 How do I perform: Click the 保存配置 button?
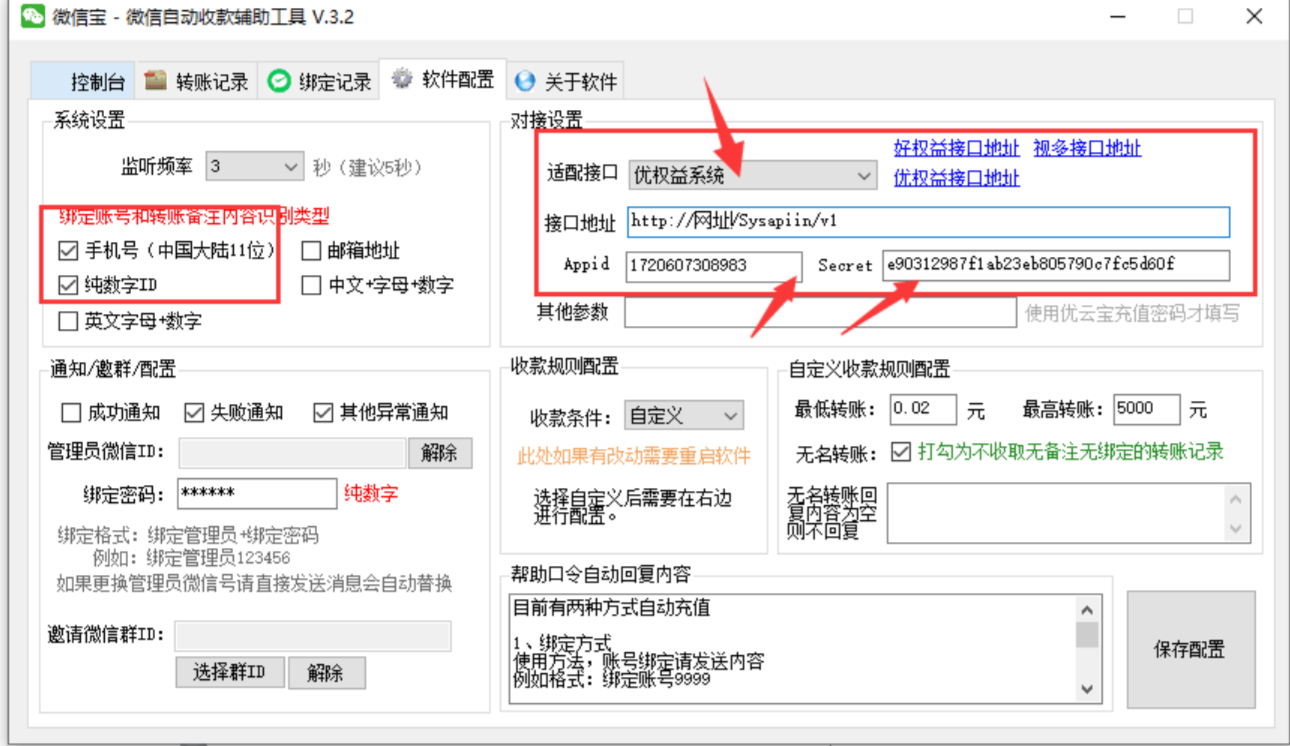[1189, 649]
